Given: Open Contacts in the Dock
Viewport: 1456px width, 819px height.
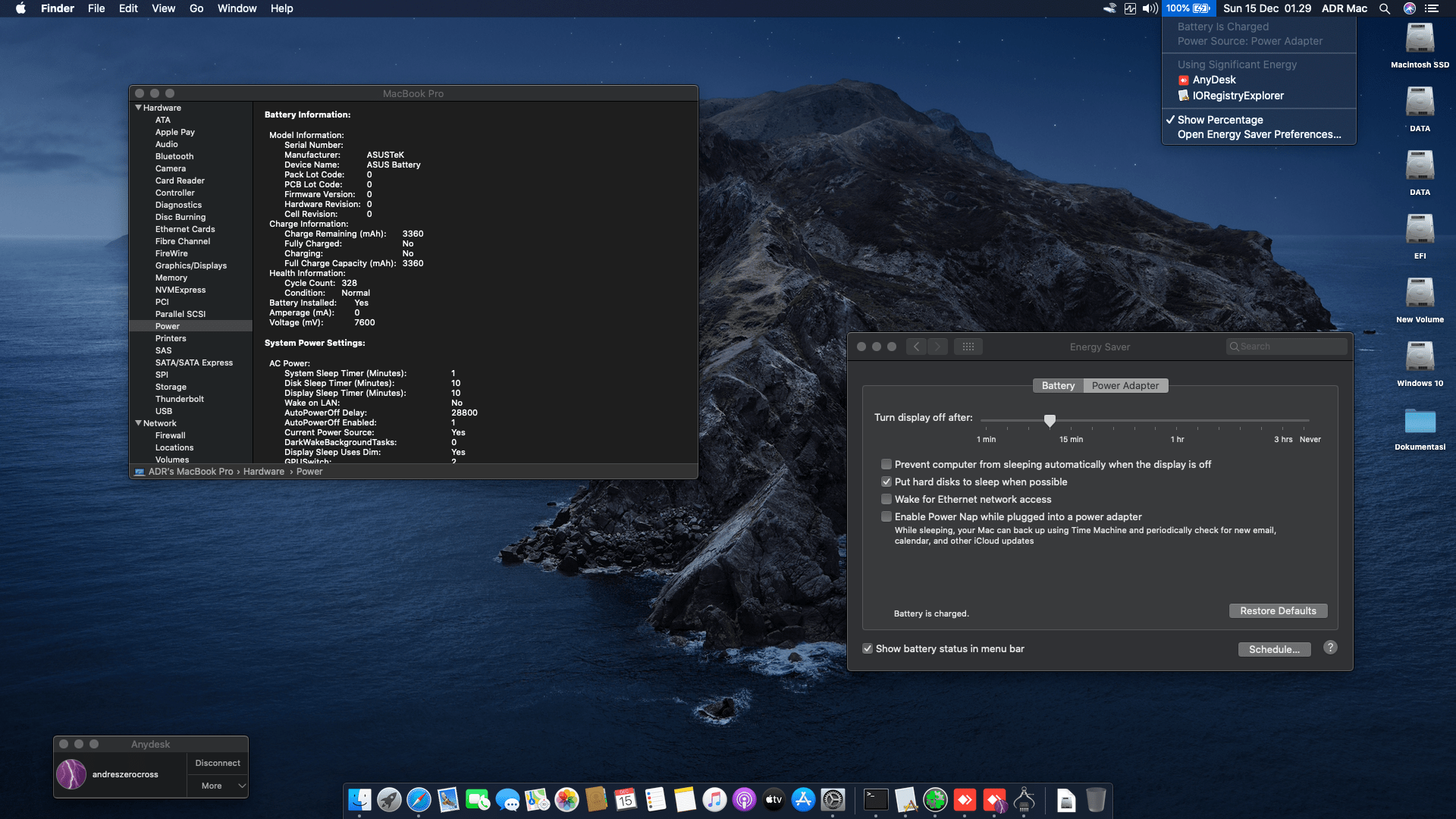Looking at the screenshot, I should [596, 799].
